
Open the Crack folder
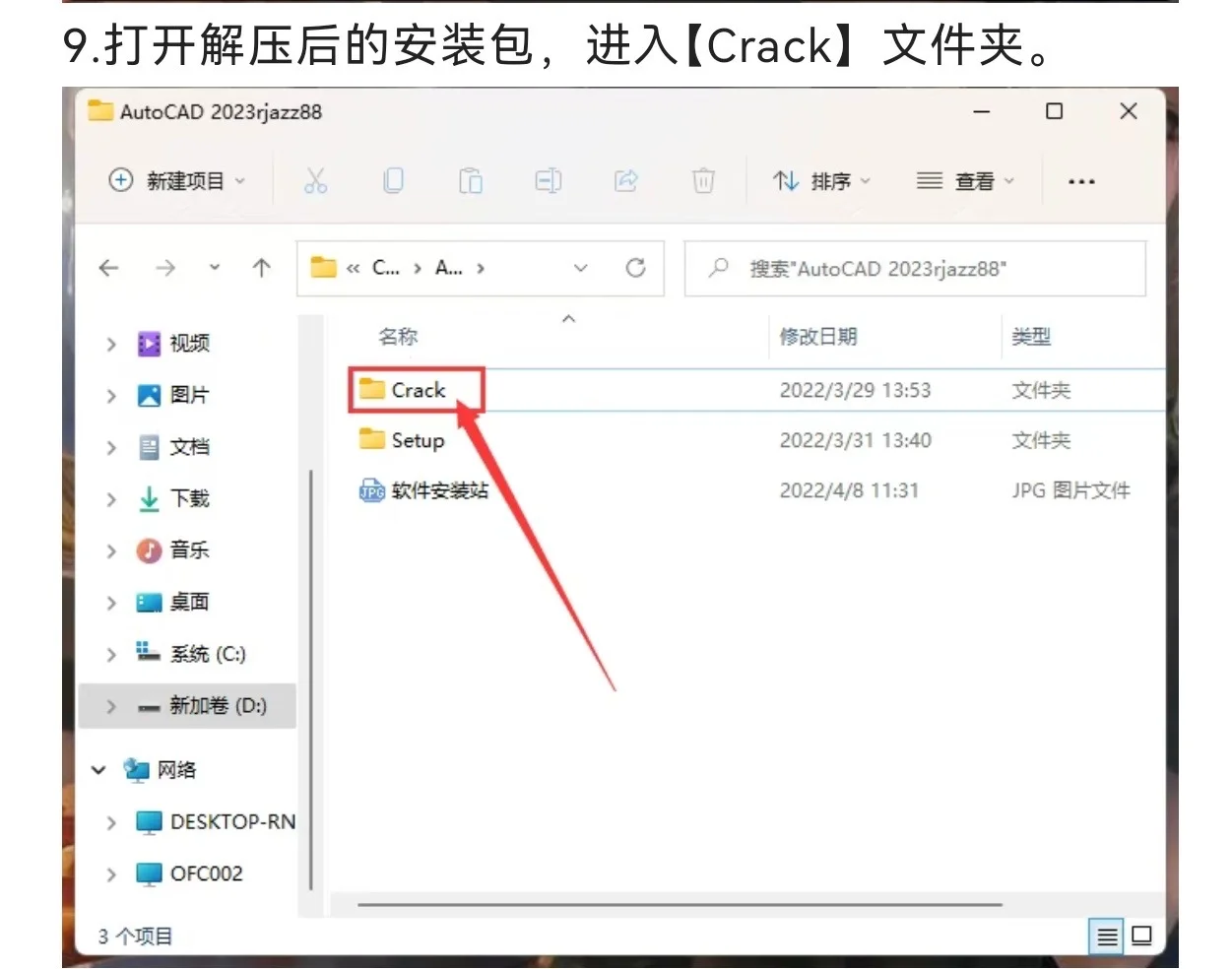[x=420, y=389]
